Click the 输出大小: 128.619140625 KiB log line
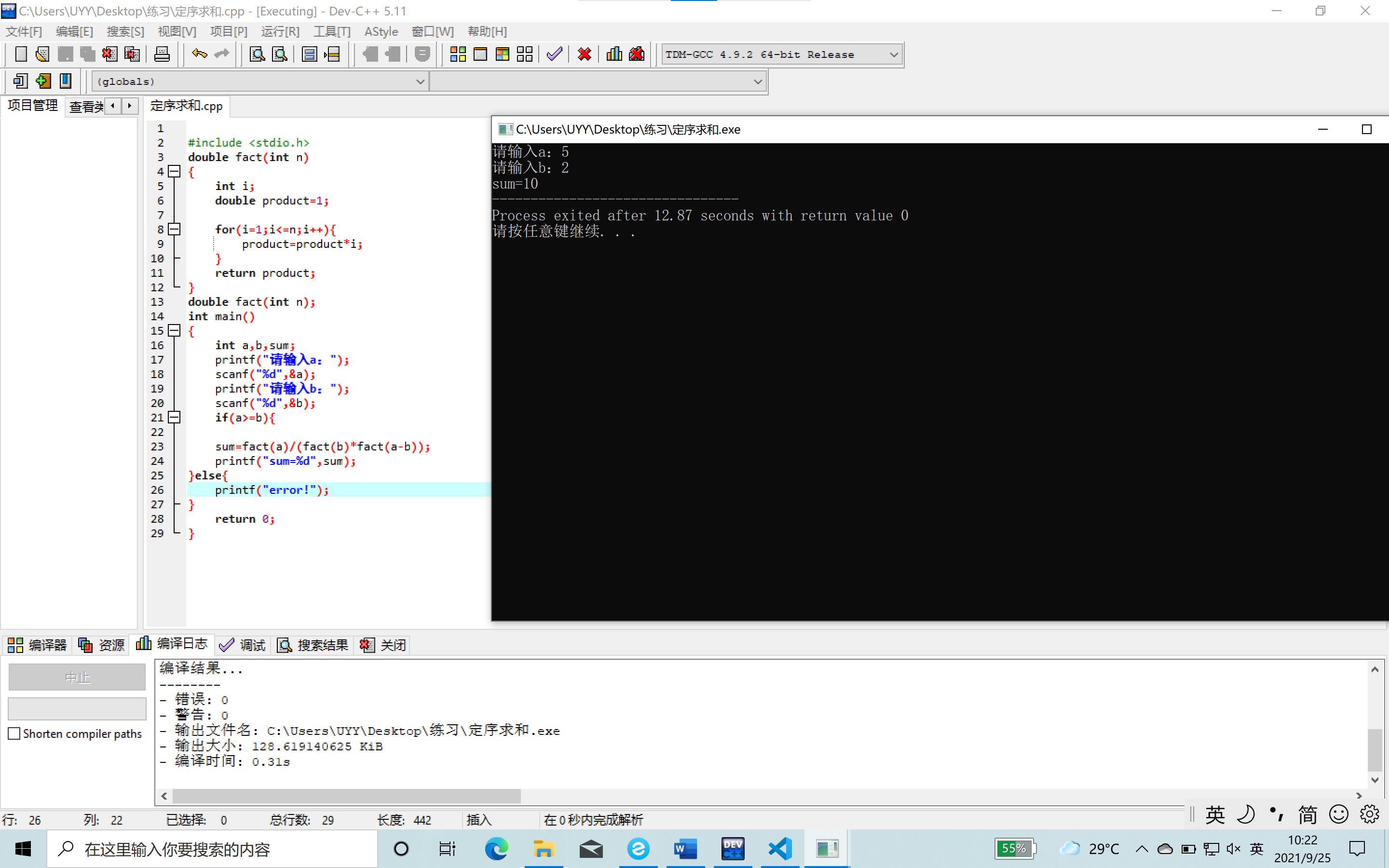 pyautogui.click(x=272, y=746)
